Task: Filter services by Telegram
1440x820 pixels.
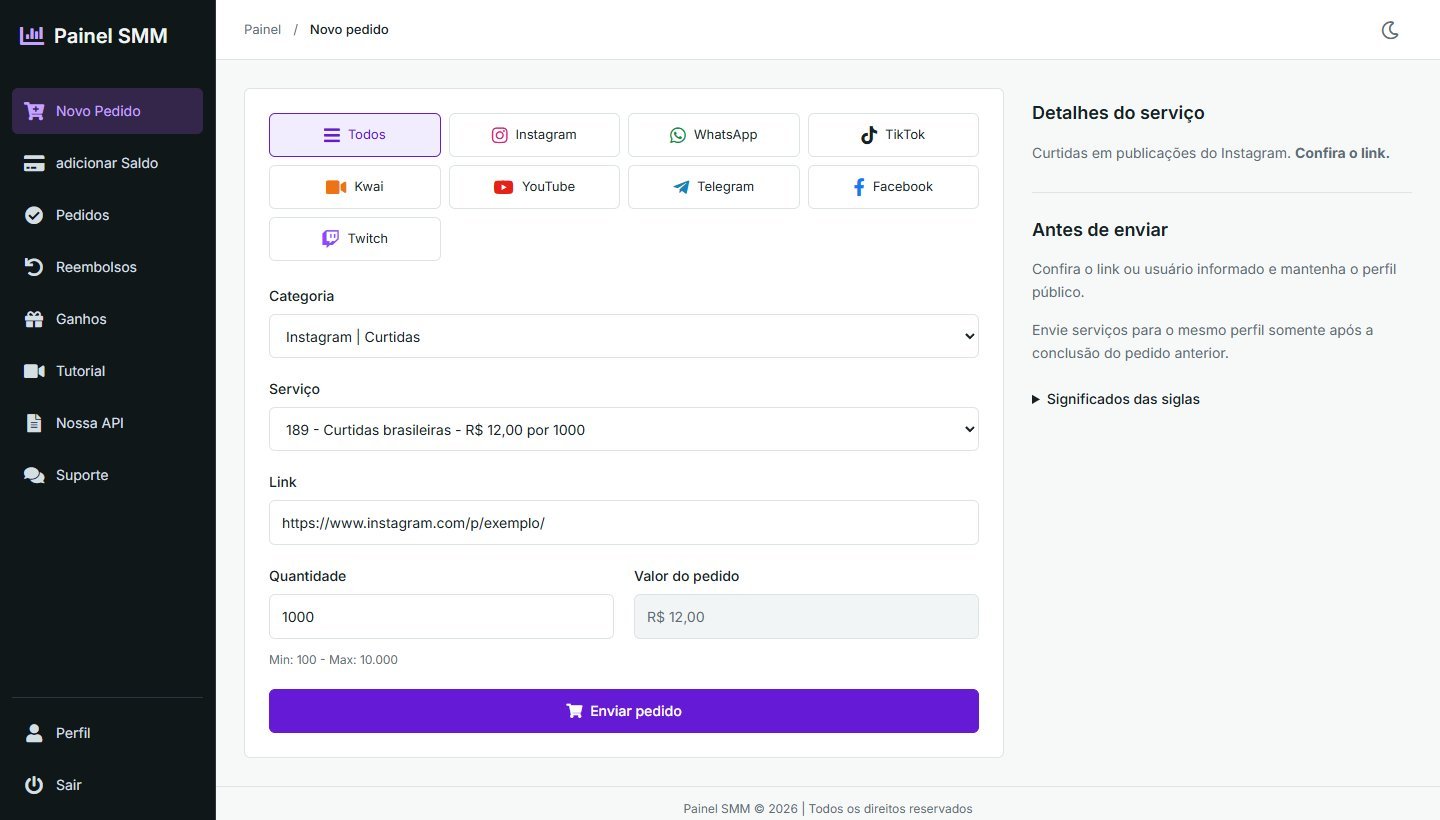Action: tap(714, 187)
